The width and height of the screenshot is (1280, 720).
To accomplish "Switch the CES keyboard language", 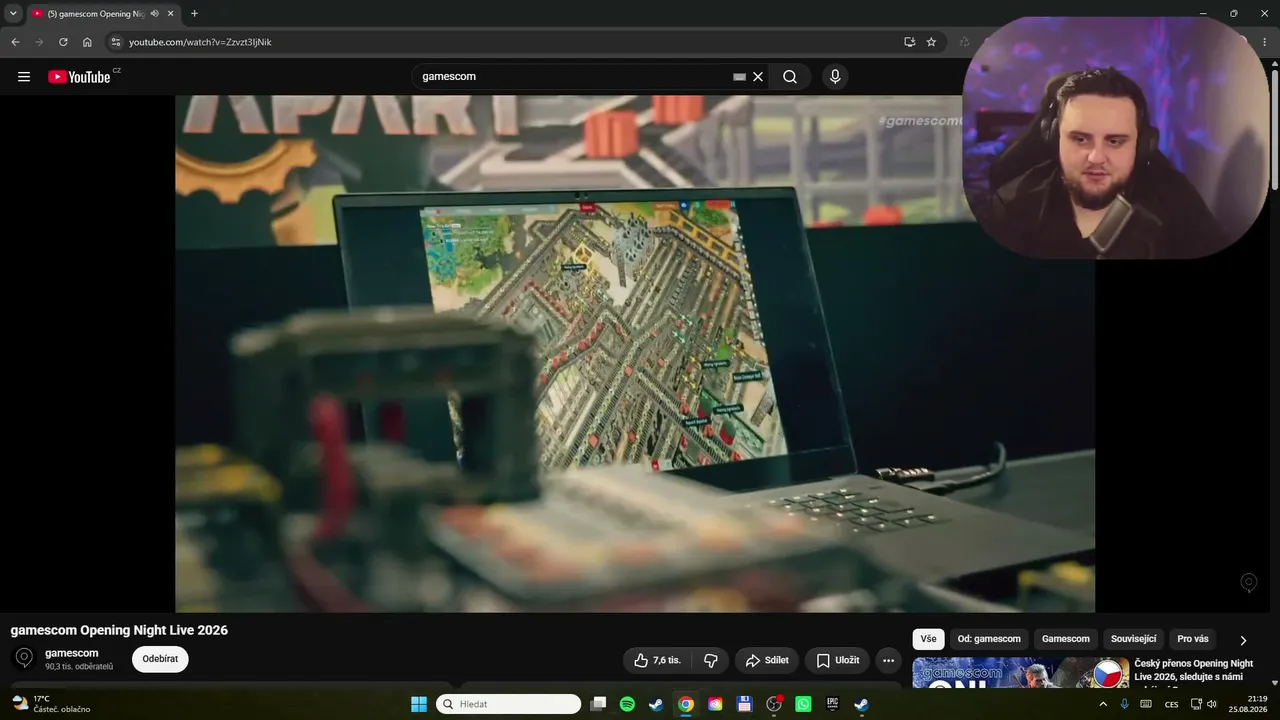I will pyautogui.click(x=1171, y=704).
